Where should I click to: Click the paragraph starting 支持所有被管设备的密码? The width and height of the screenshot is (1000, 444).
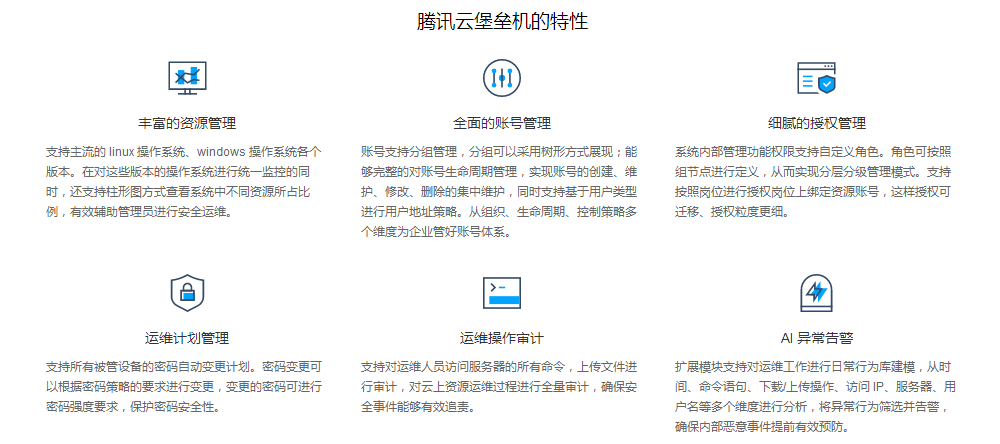click(x=184, y=387)
